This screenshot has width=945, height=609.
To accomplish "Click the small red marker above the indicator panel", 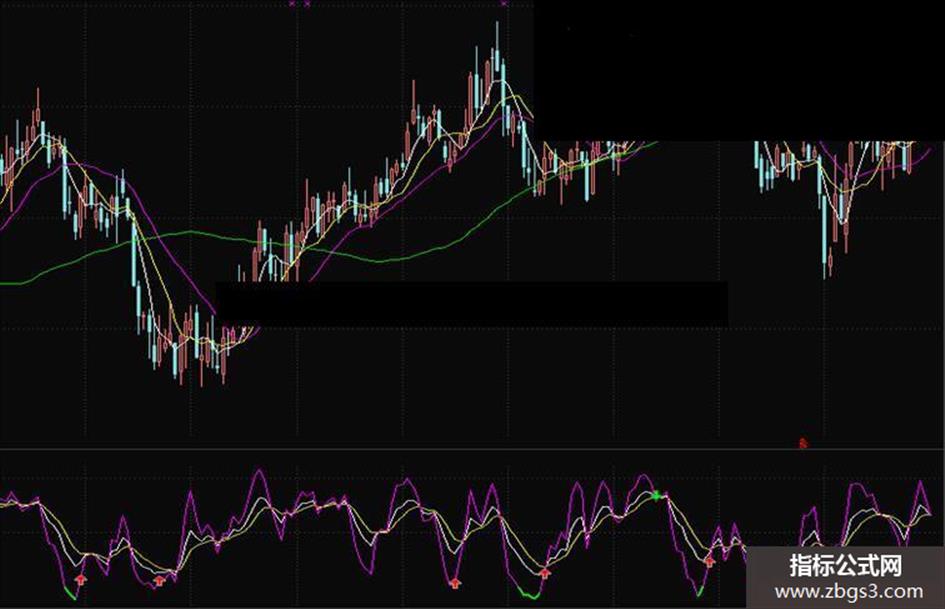I will coord(803,443).
